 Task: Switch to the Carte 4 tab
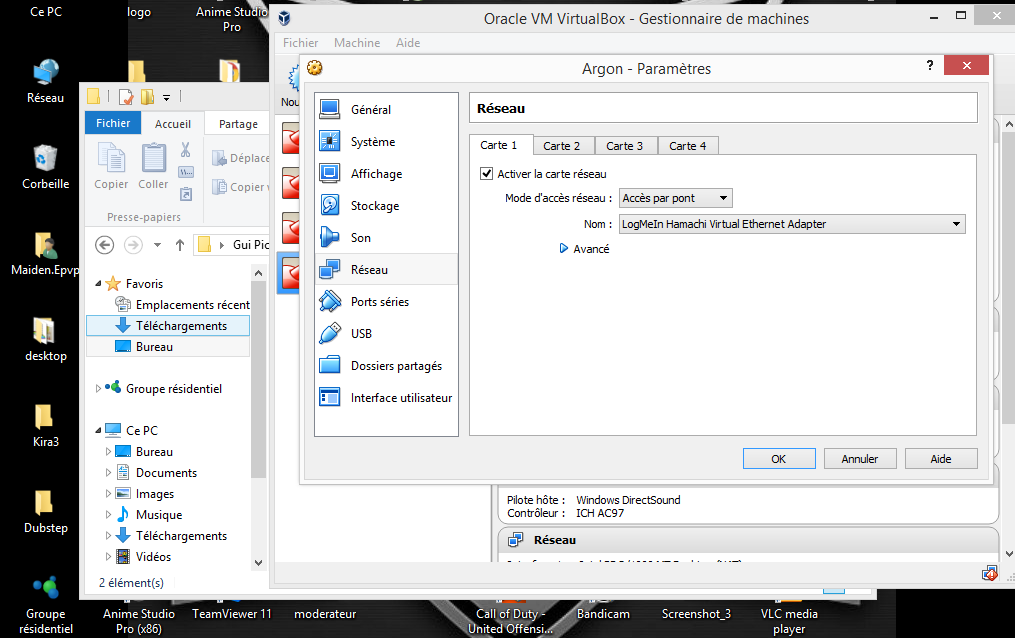tap(687, 146)
